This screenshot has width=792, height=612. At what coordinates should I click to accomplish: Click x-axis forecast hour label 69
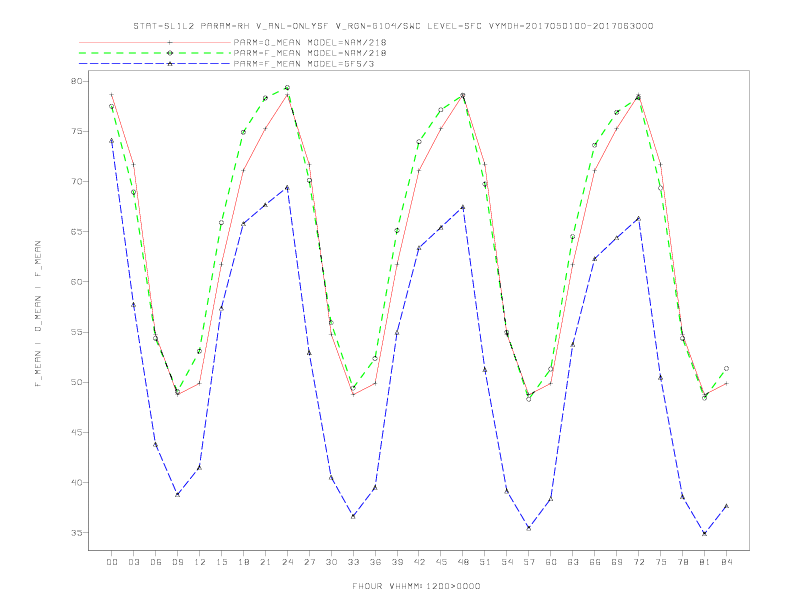(x=617, y=562)
